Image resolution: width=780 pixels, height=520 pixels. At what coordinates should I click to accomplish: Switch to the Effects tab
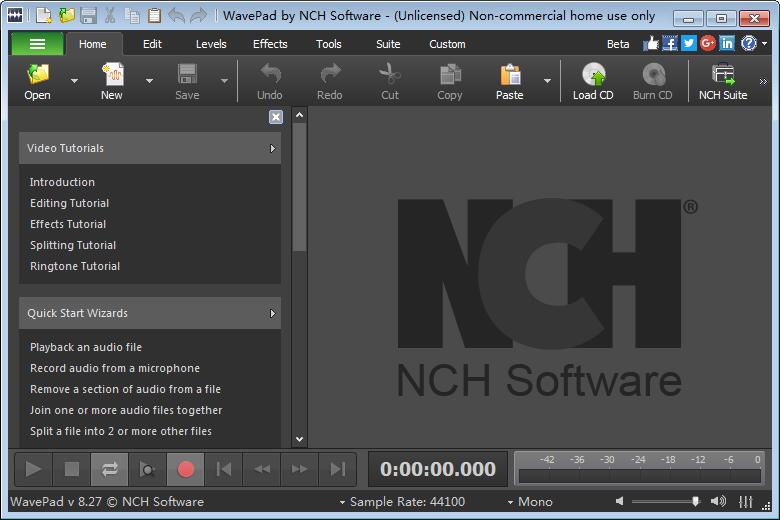click(x=270, y=44)
